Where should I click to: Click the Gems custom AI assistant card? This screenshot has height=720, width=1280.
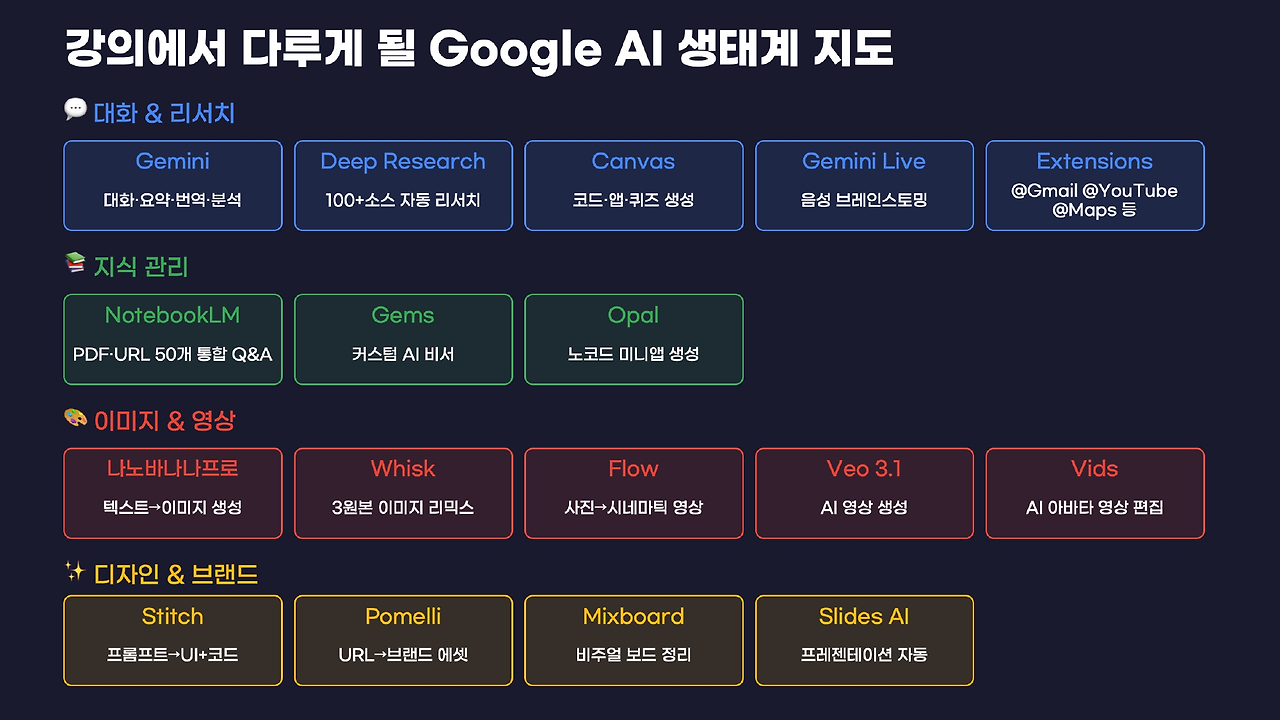pyautogui.click(x=403, y=340)
